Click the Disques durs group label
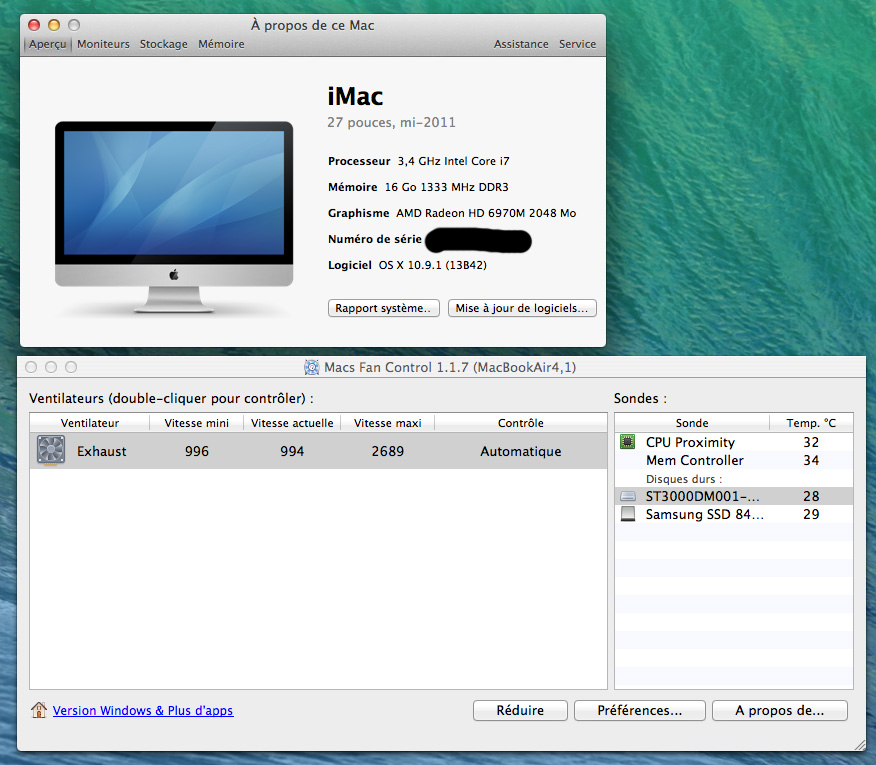The image size is (876, 765). point(684,479)
